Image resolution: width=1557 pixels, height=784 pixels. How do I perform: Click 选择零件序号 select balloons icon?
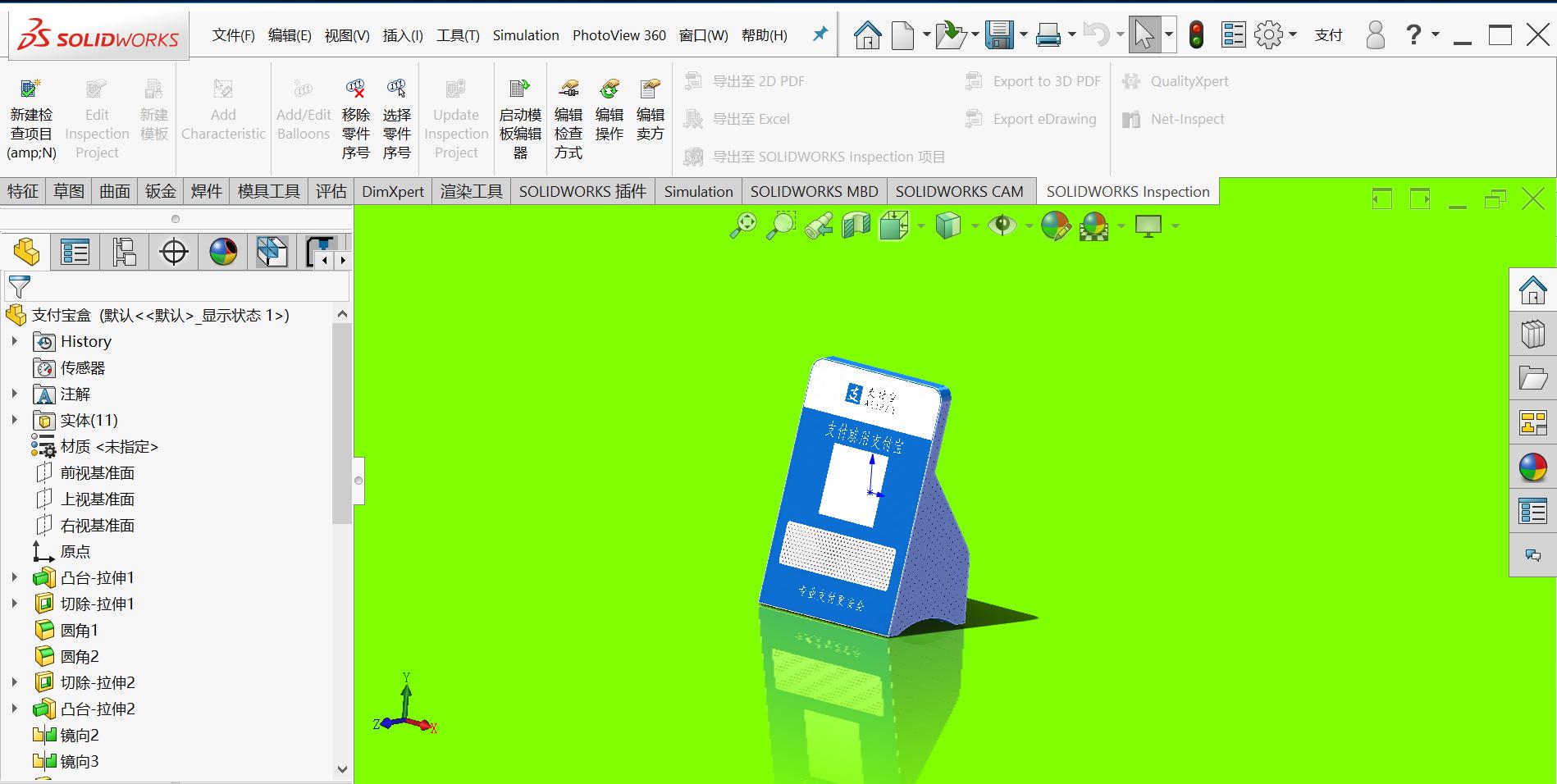(397, 119)
